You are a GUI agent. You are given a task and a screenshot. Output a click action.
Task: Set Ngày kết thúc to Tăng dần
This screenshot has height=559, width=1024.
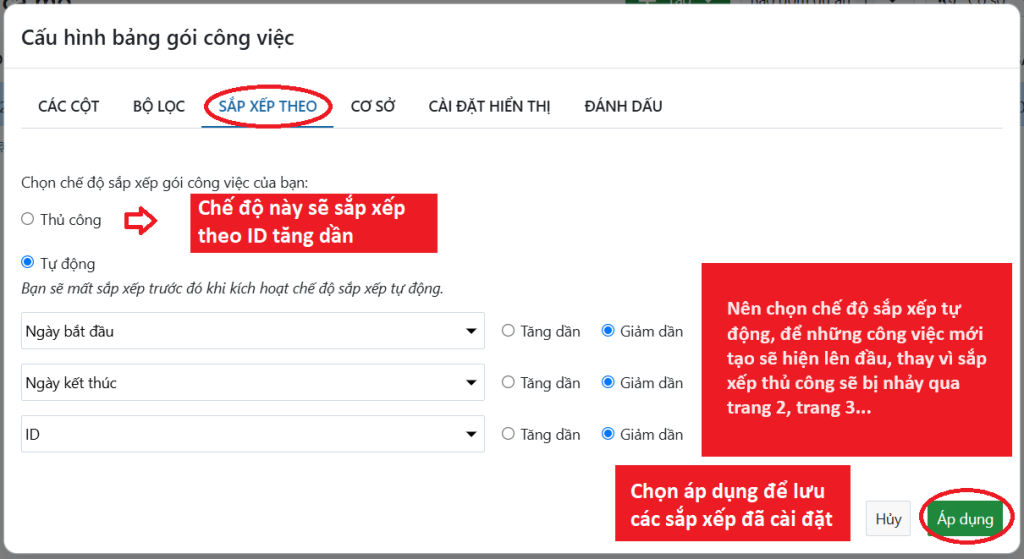click(508, 382)
